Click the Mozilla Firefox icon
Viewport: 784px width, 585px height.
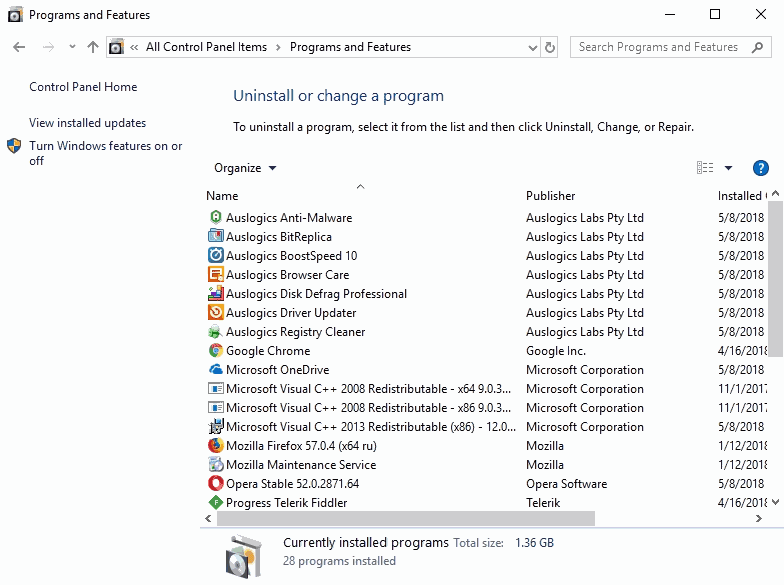[x=216, y=446]
